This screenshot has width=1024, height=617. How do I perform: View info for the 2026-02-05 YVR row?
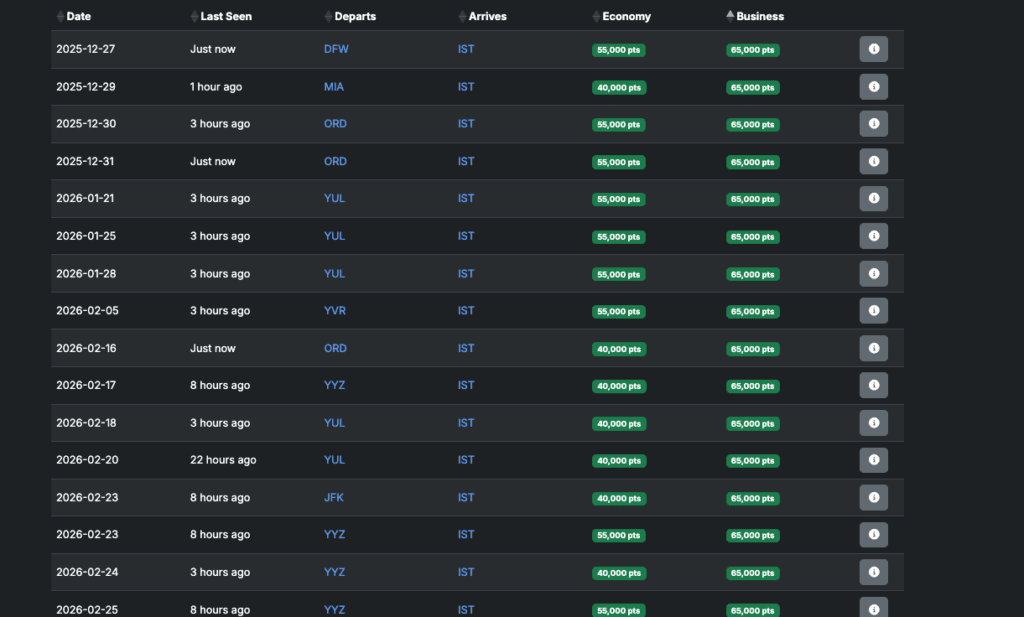[873, 311]
